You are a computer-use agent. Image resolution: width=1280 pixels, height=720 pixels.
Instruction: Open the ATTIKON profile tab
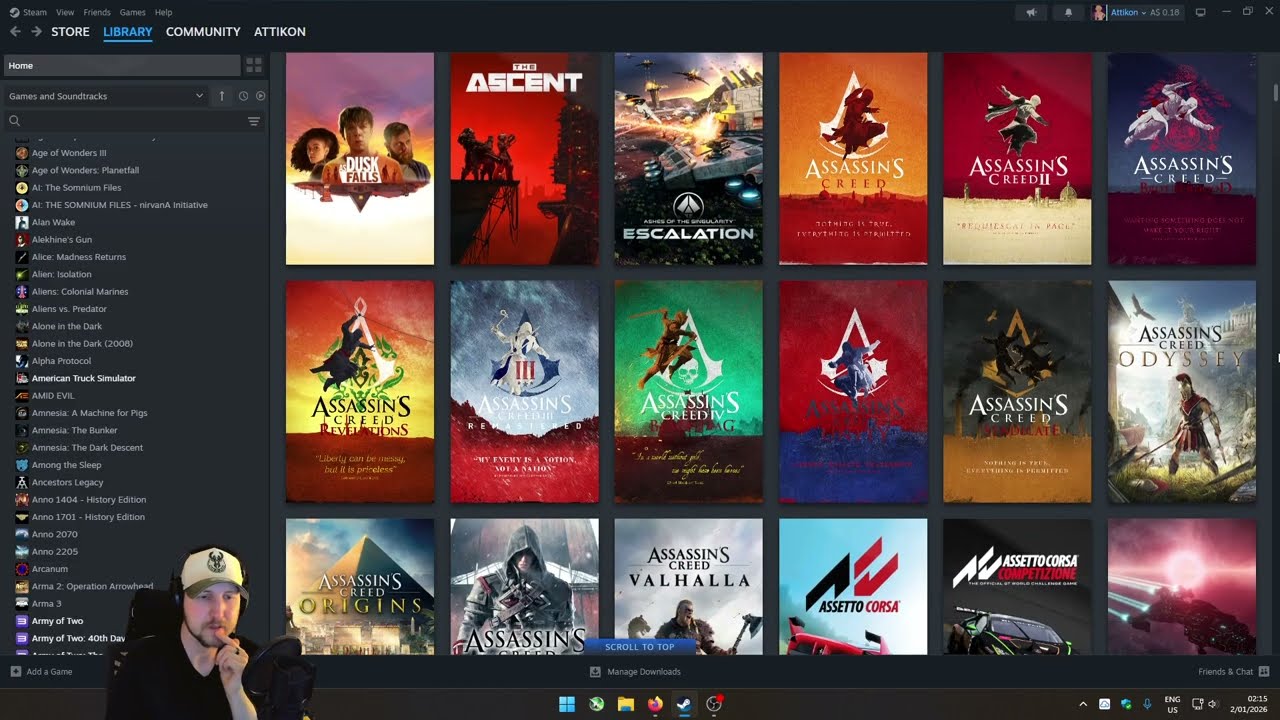click(280, 32)
